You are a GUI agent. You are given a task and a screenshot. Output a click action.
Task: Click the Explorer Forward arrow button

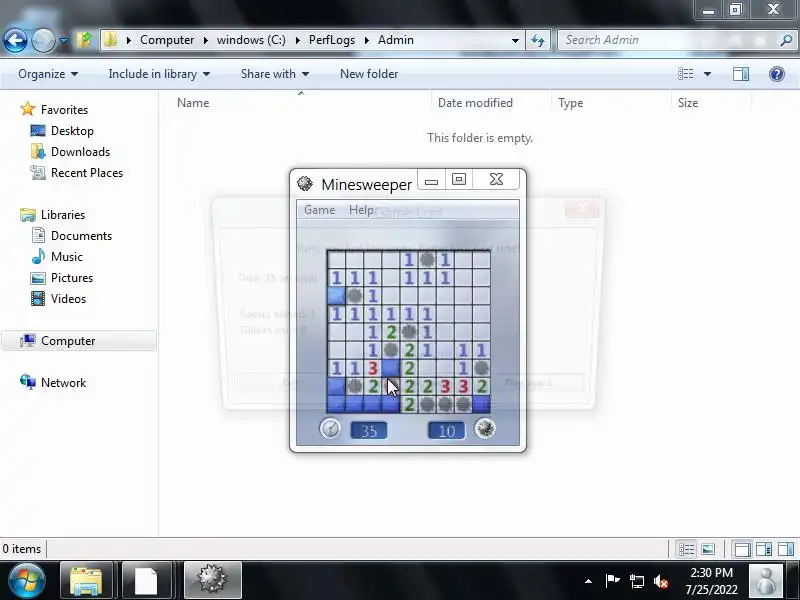coord(43,40)
